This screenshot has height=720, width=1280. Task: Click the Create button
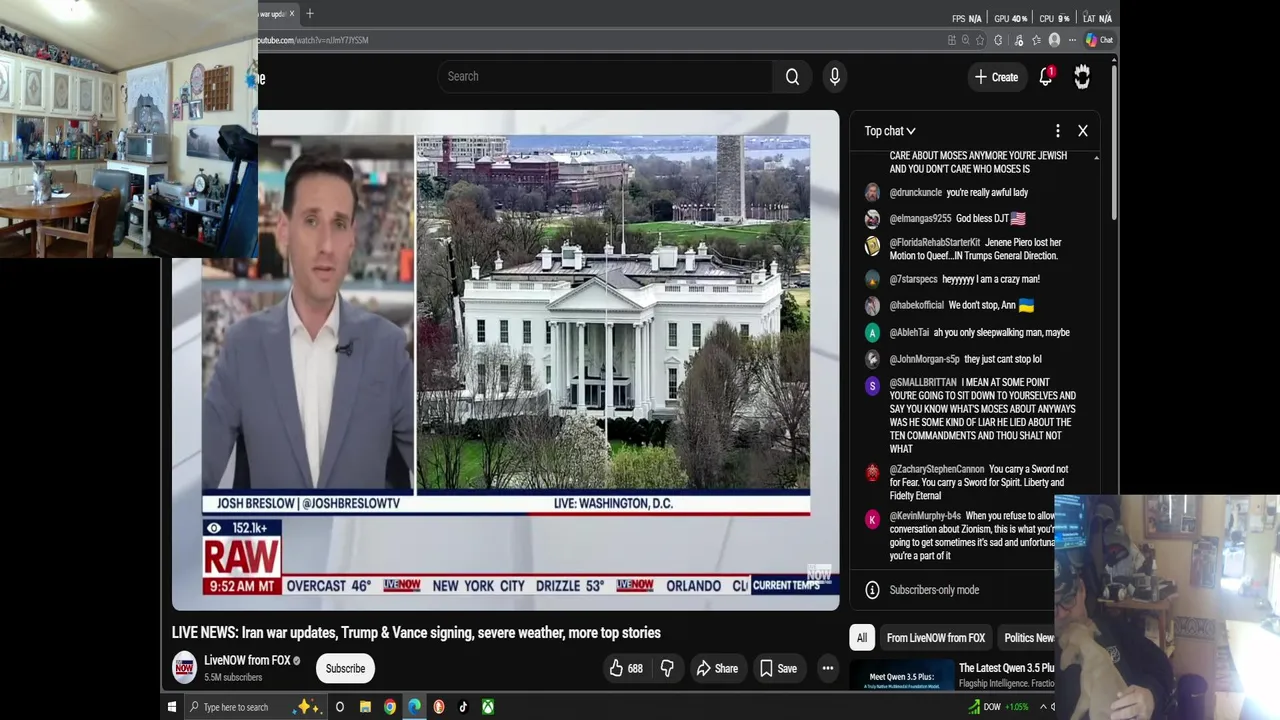(996, 77)
